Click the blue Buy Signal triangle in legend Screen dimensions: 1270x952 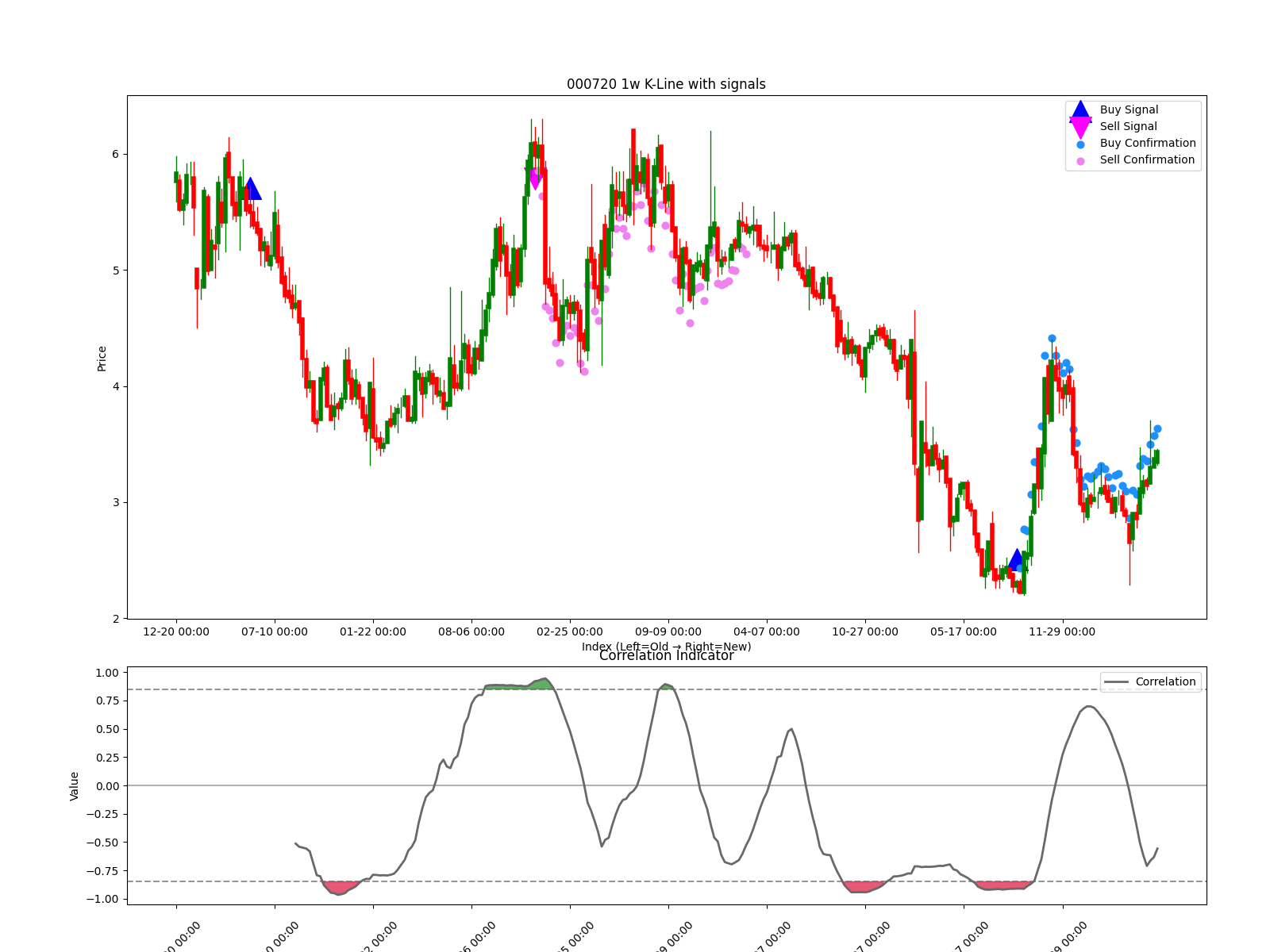click(1080, 110)
